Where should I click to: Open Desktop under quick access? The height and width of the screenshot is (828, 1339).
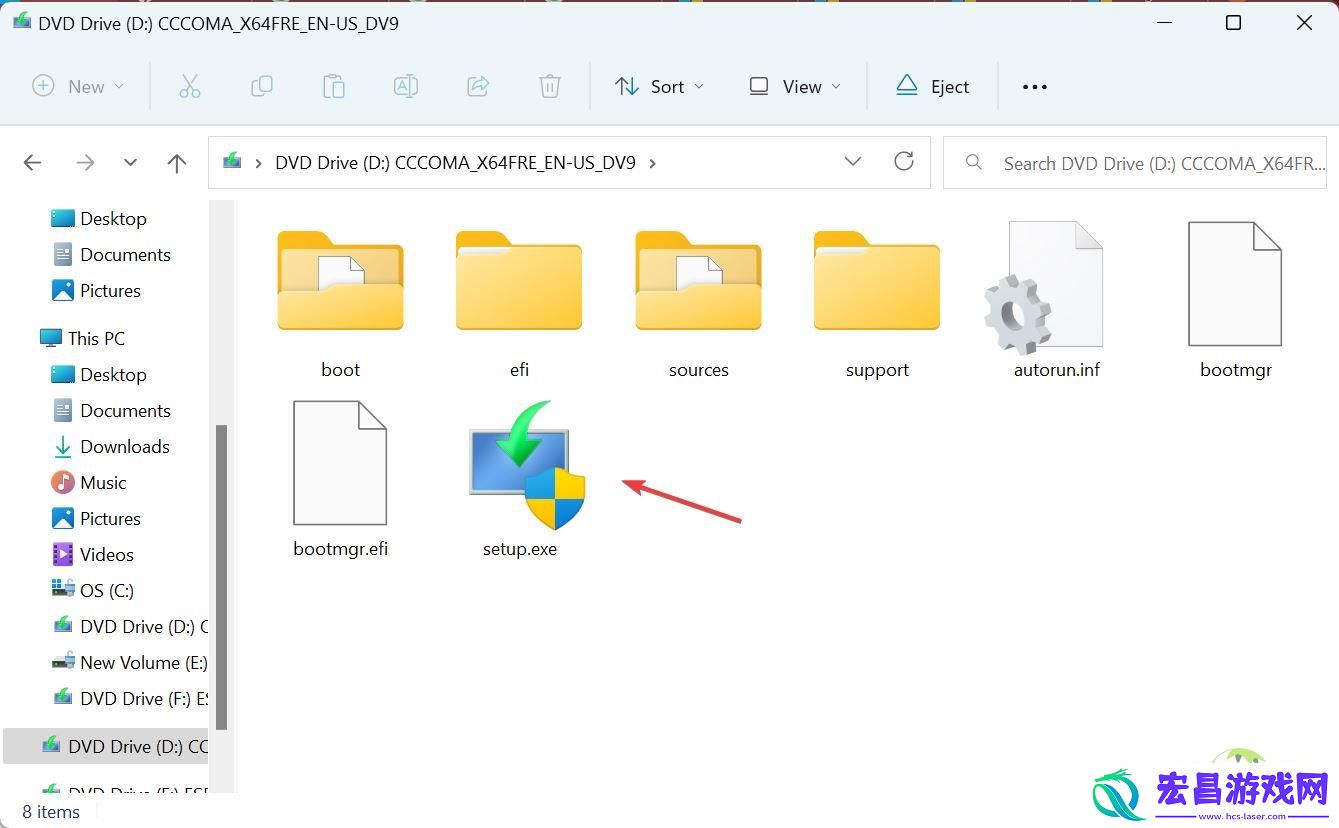point(98,218)
